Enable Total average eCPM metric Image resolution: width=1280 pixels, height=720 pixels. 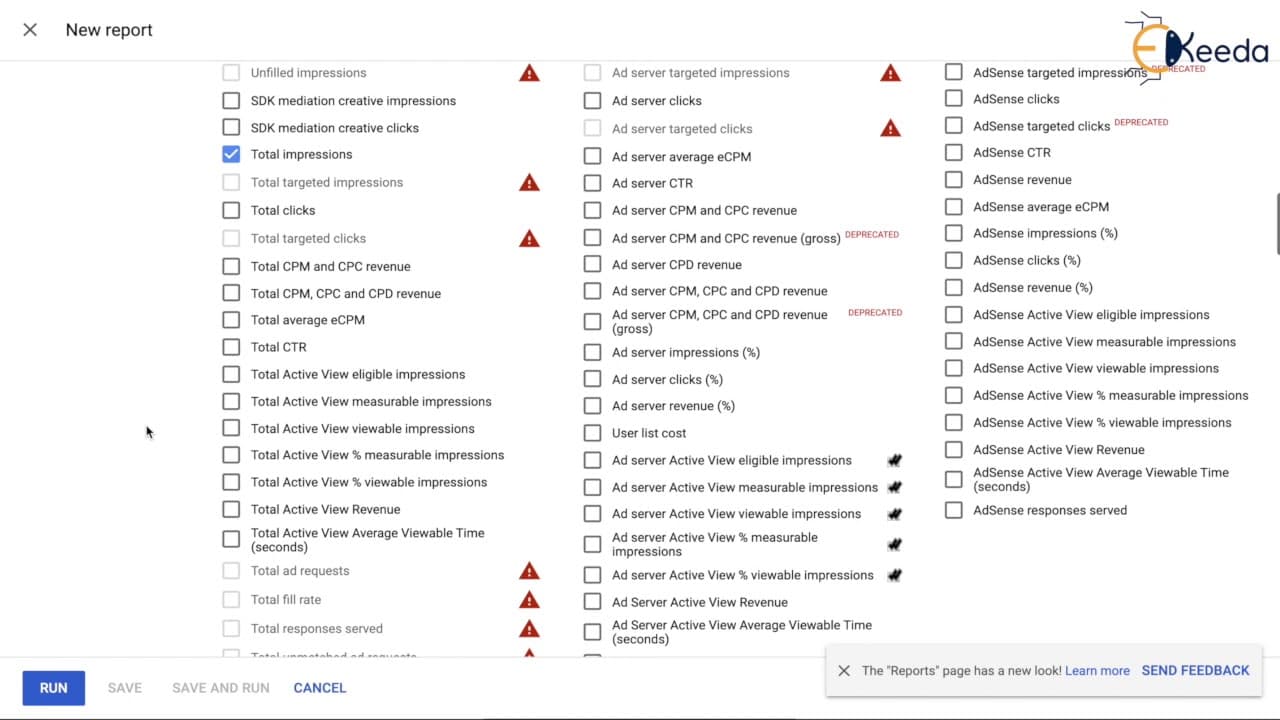(231, 320)
